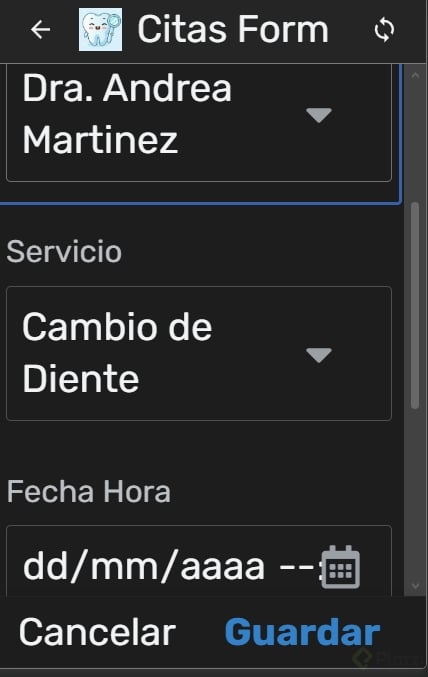Click the Fecha Hora field label
Screen dimensions: 428x677
tap(89, 492)
